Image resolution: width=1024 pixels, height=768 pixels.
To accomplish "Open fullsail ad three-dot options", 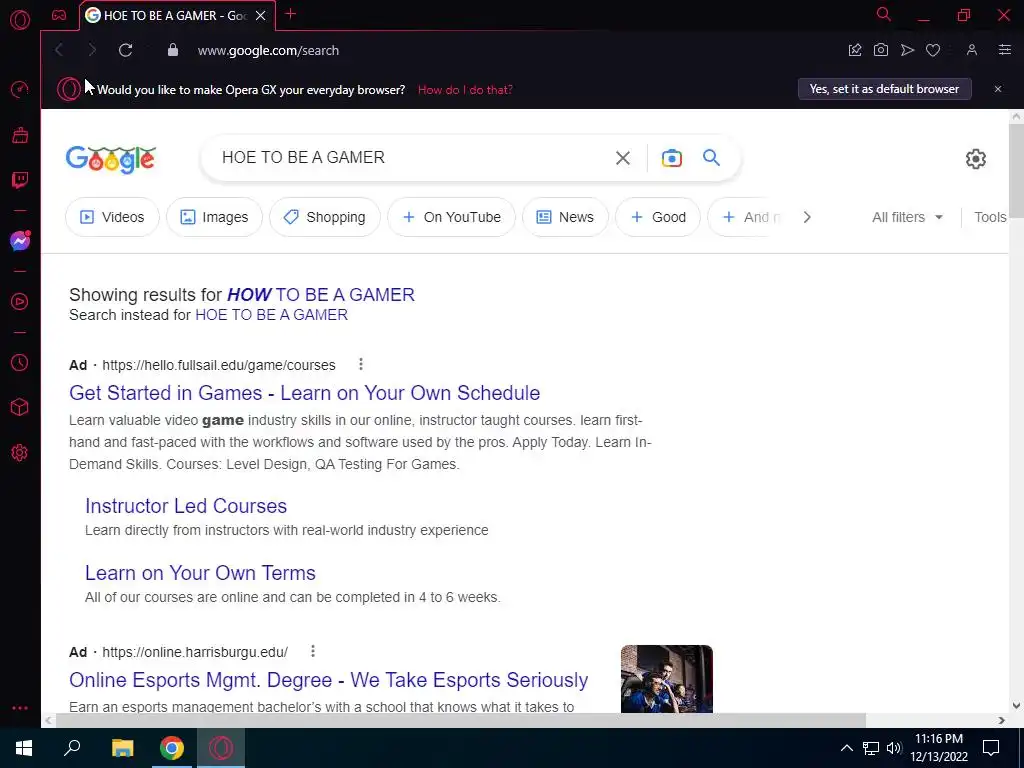I will (360, 364).
